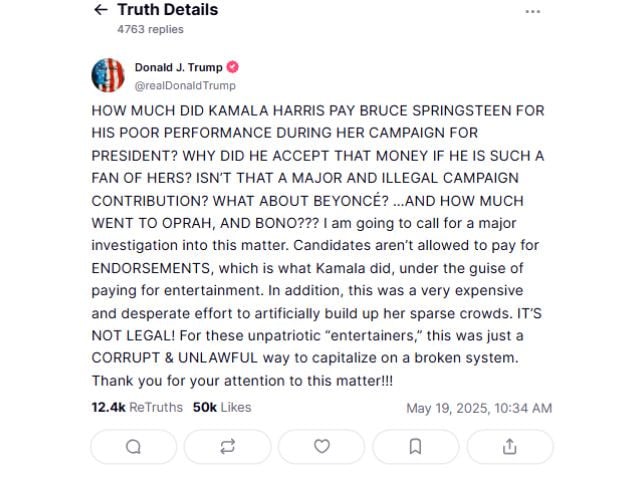Open the flag profile avatar
640x480 pixels.
tap(108, 75)
